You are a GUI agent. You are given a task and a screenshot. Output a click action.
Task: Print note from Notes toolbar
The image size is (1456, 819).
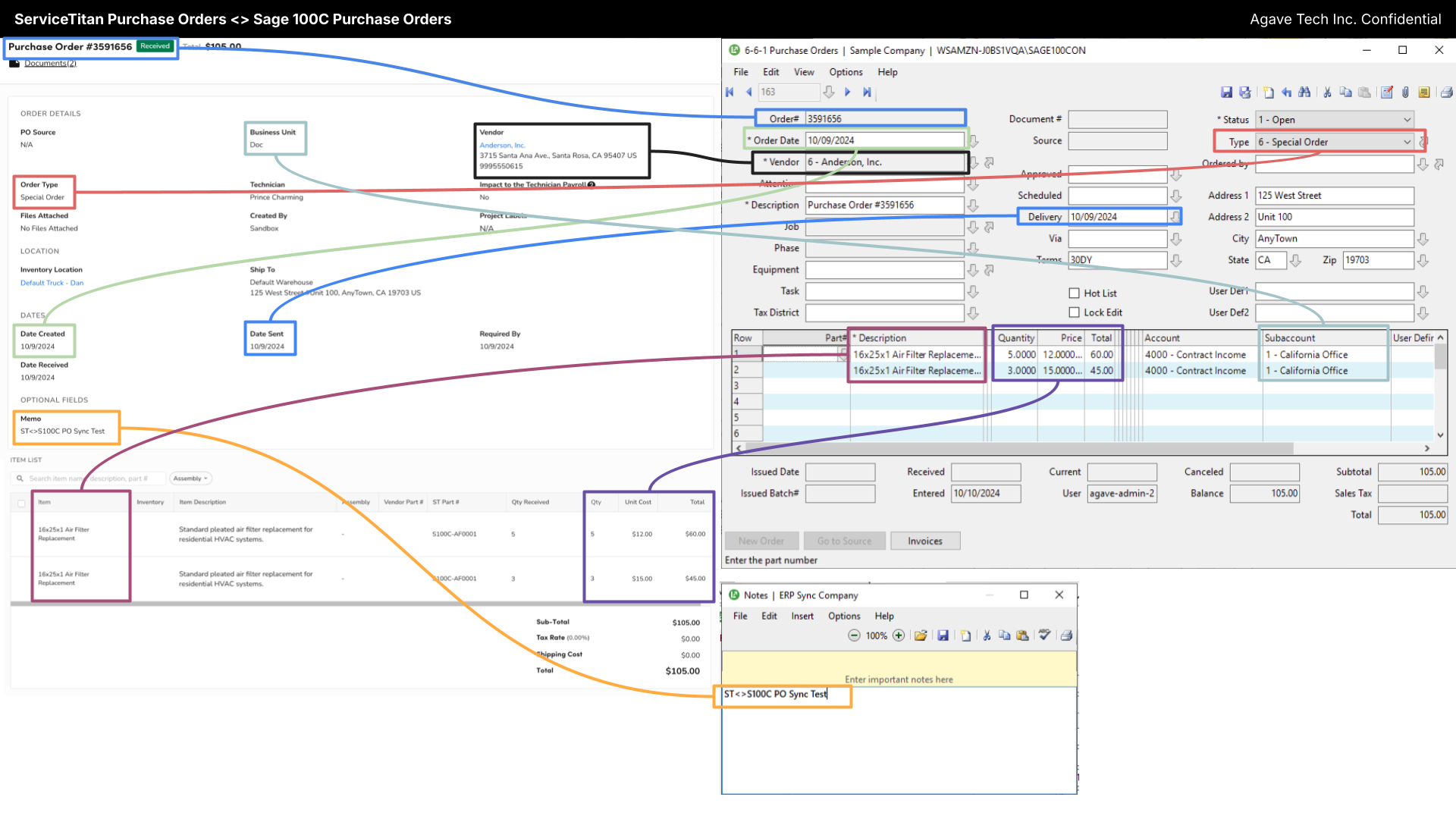[x=1066, y=635]
